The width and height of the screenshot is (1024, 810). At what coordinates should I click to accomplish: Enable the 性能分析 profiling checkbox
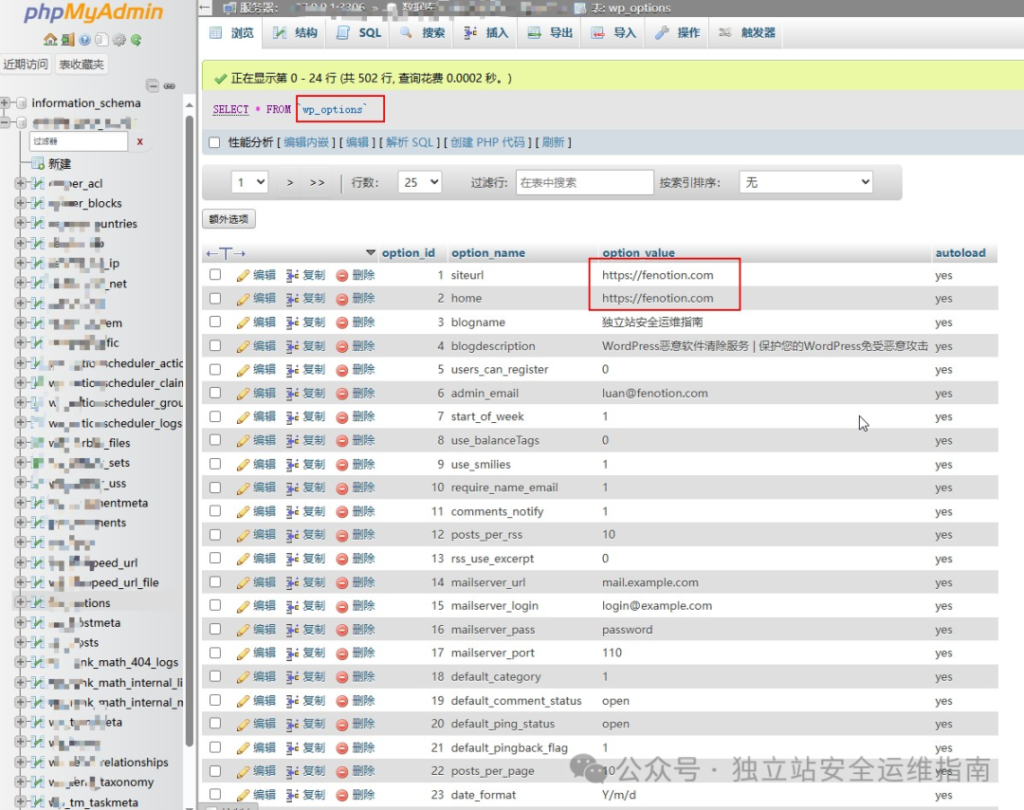(x=214, y=142)
